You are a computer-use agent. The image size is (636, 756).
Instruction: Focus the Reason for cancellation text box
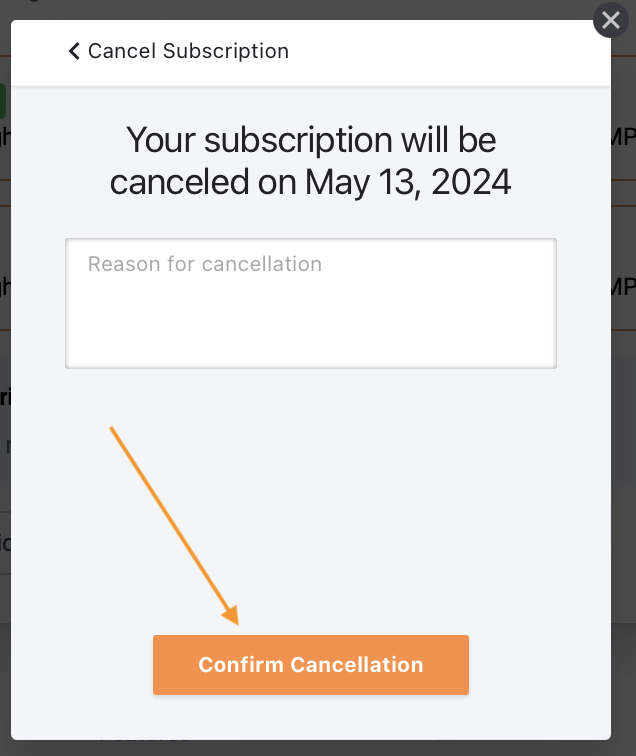[310, 303]
